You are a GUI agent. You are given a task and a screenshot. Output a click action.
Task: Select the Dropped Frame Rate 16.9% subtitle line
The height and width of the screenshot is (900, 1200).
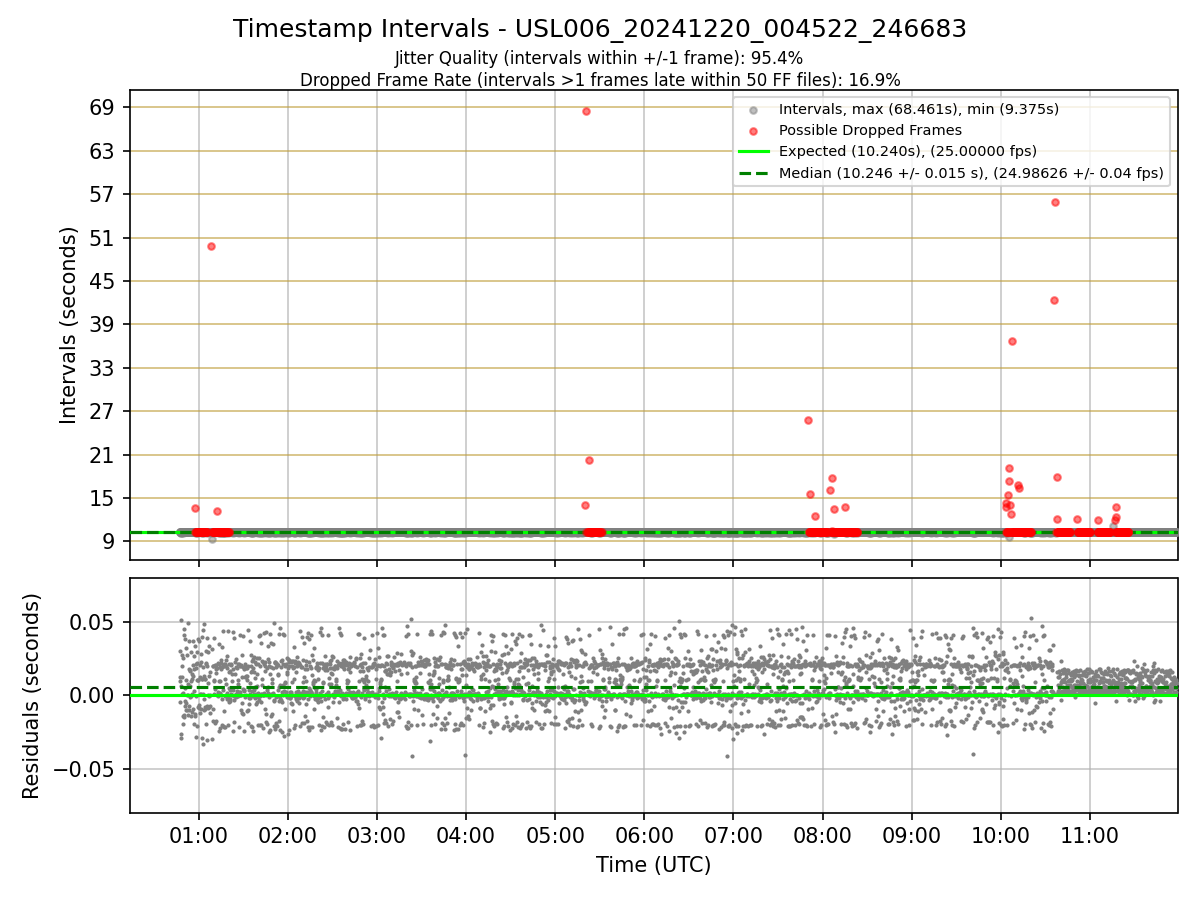[x=600, y=79]
